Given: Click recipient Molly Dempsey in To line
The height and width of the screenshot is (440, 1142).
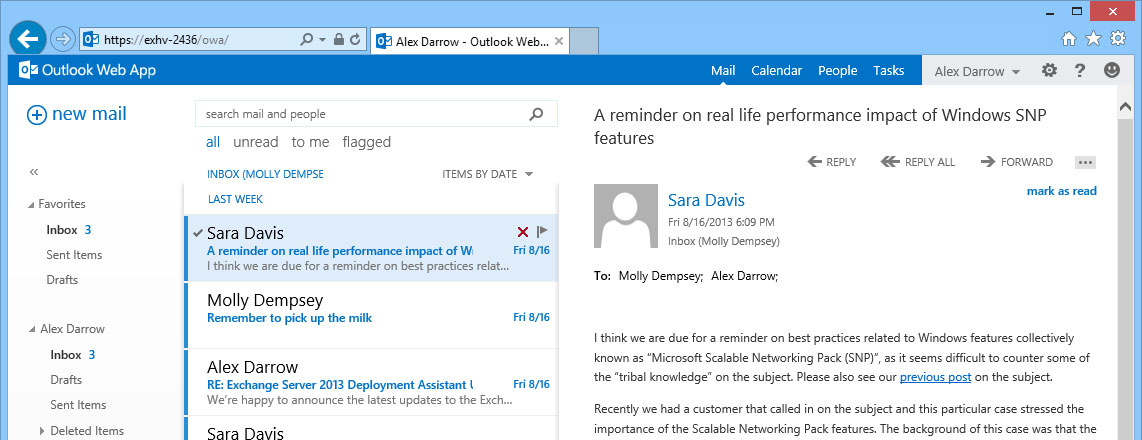Looking at the screenshot, I should 661,276.
